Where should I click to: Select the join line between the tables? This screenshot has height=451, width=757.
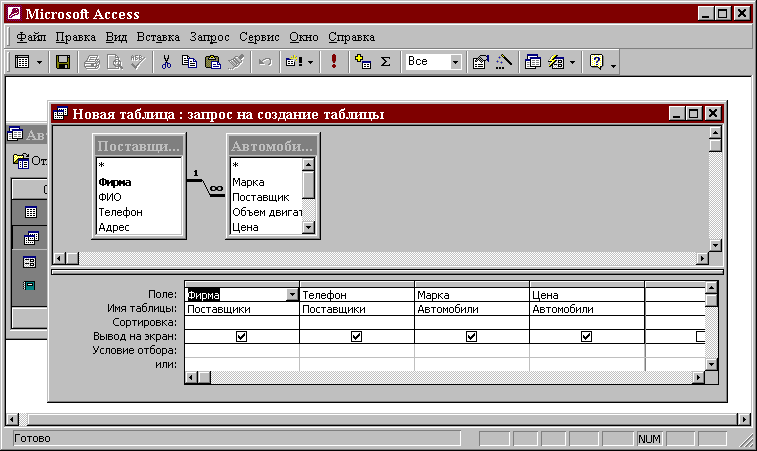[206, 187]
